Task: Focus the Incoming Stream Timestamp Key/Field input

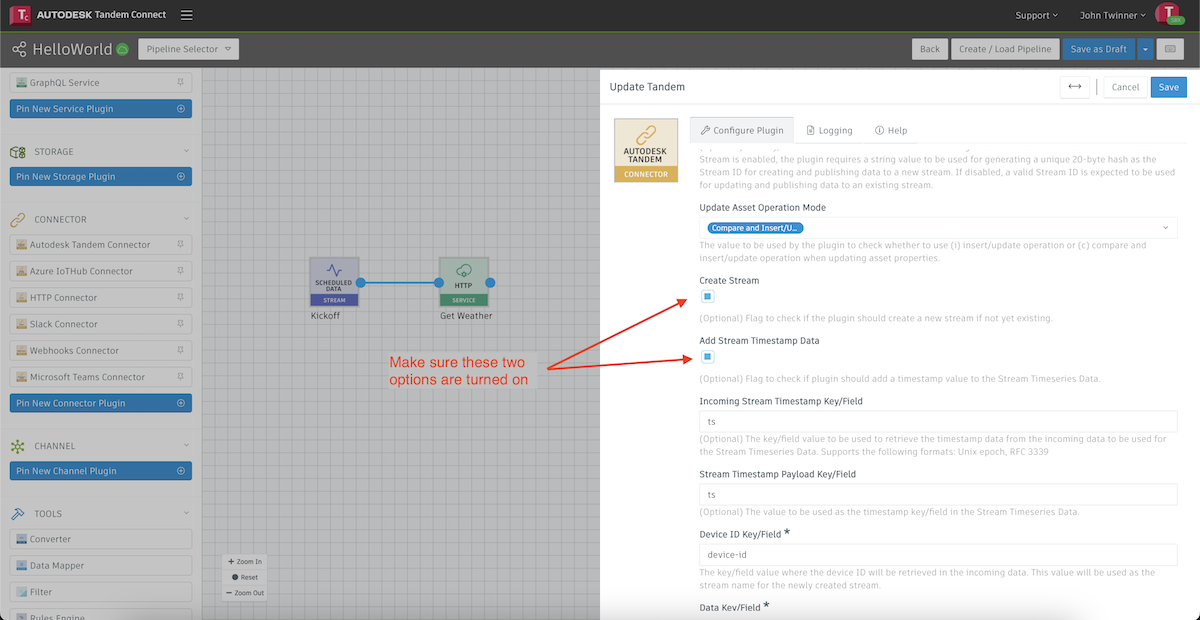Action: point(938,421)
